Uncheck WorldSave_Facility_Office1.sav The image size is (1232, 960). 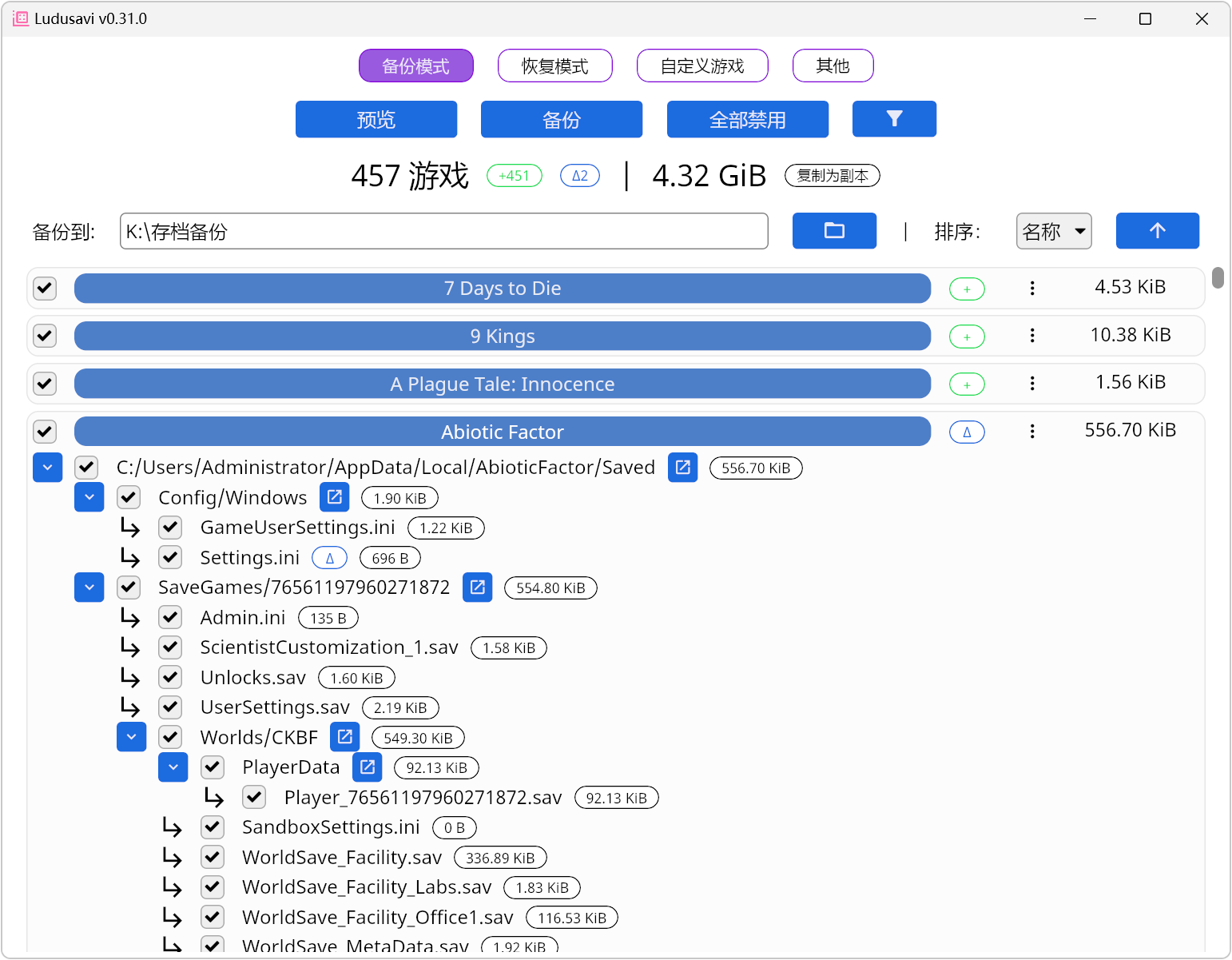(x=213, y=917)
